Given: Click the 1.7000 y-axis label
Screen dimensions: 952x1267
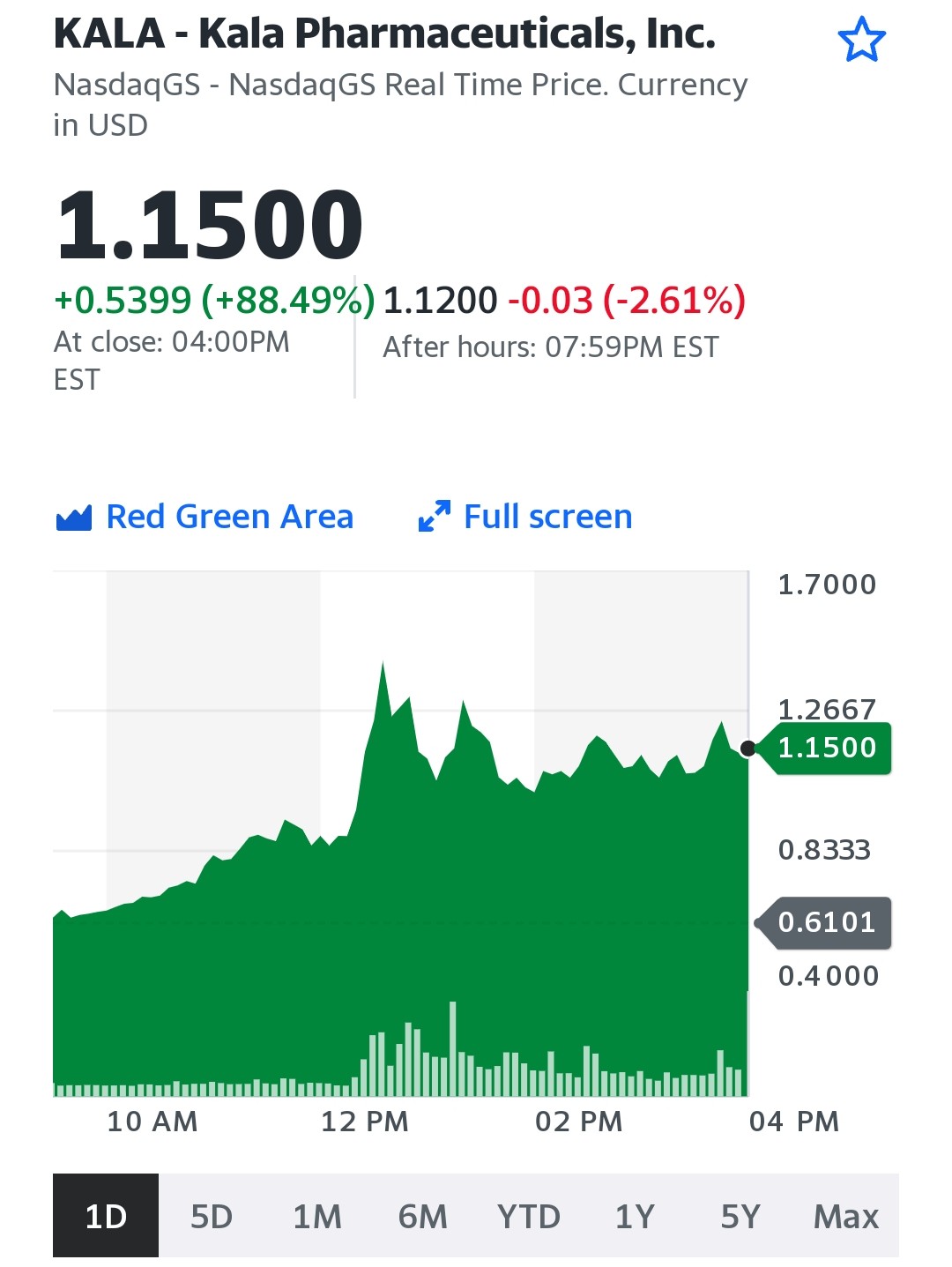Looking at the screenshot, I should (827, 585).
